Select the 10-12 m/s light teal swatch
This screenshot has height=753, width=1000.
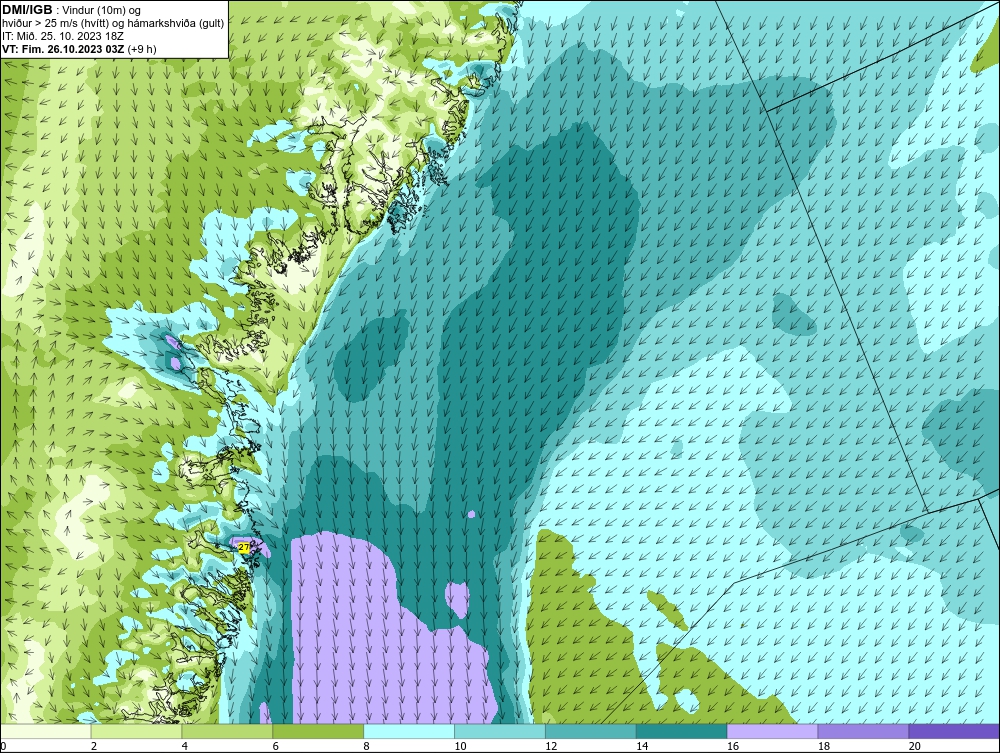(x=500, y=731)
